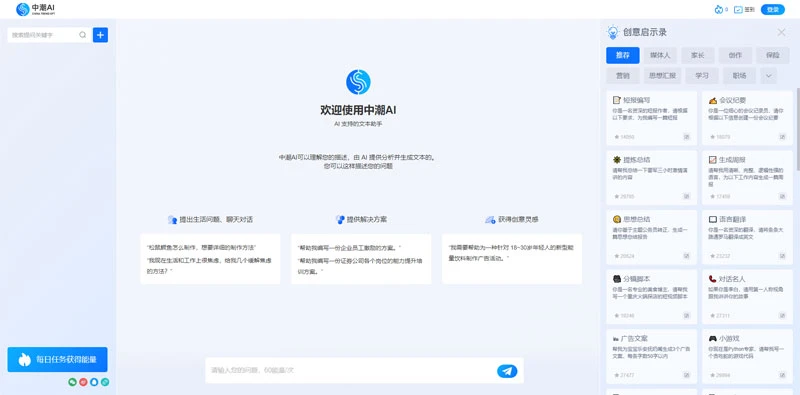Switch to the 学习 category tab
The image size is (800, 395).
702,76
